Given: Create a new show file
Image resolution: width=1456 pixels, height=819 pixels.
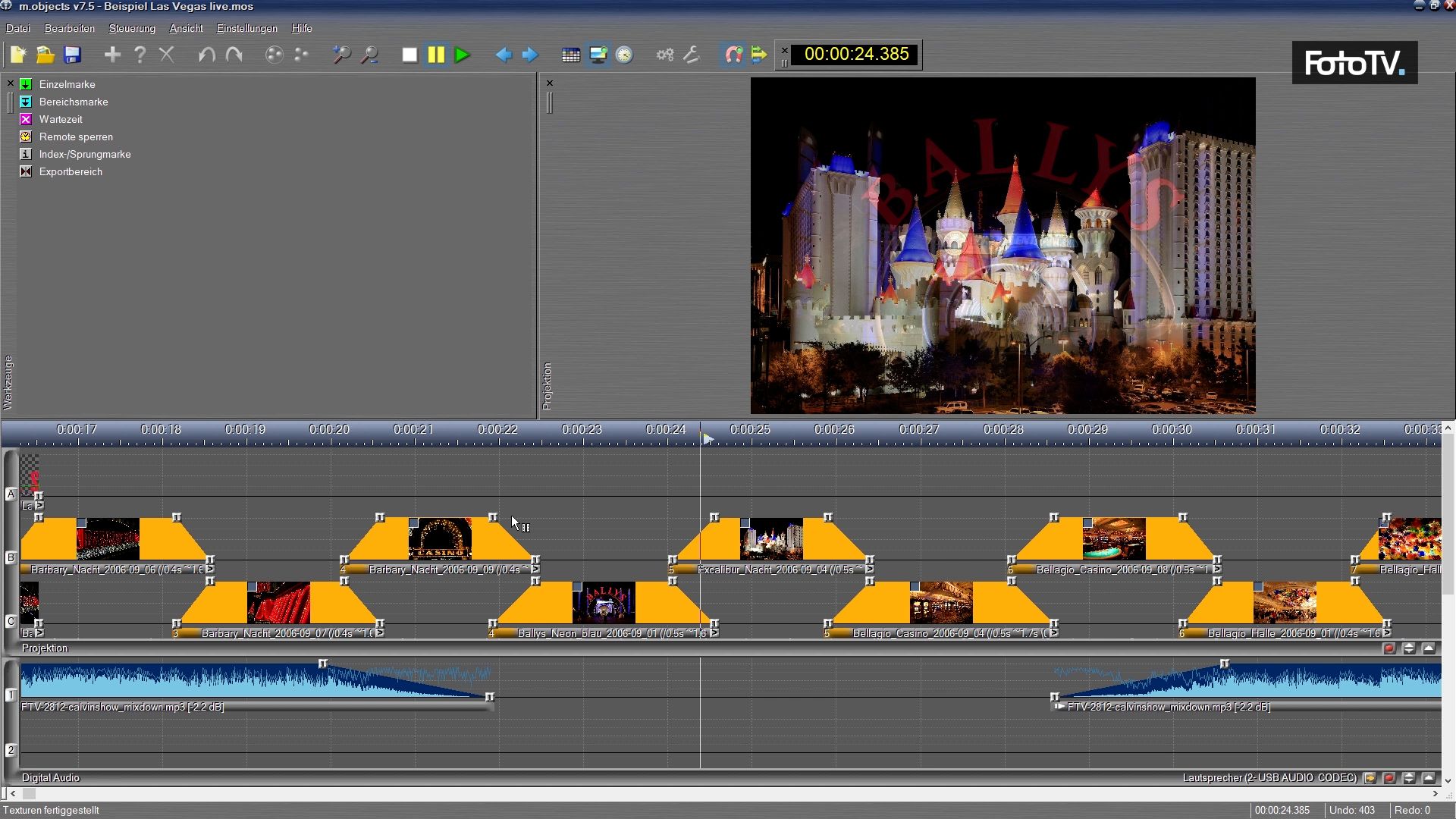Looking at the screenshot, I should point(18,55).
